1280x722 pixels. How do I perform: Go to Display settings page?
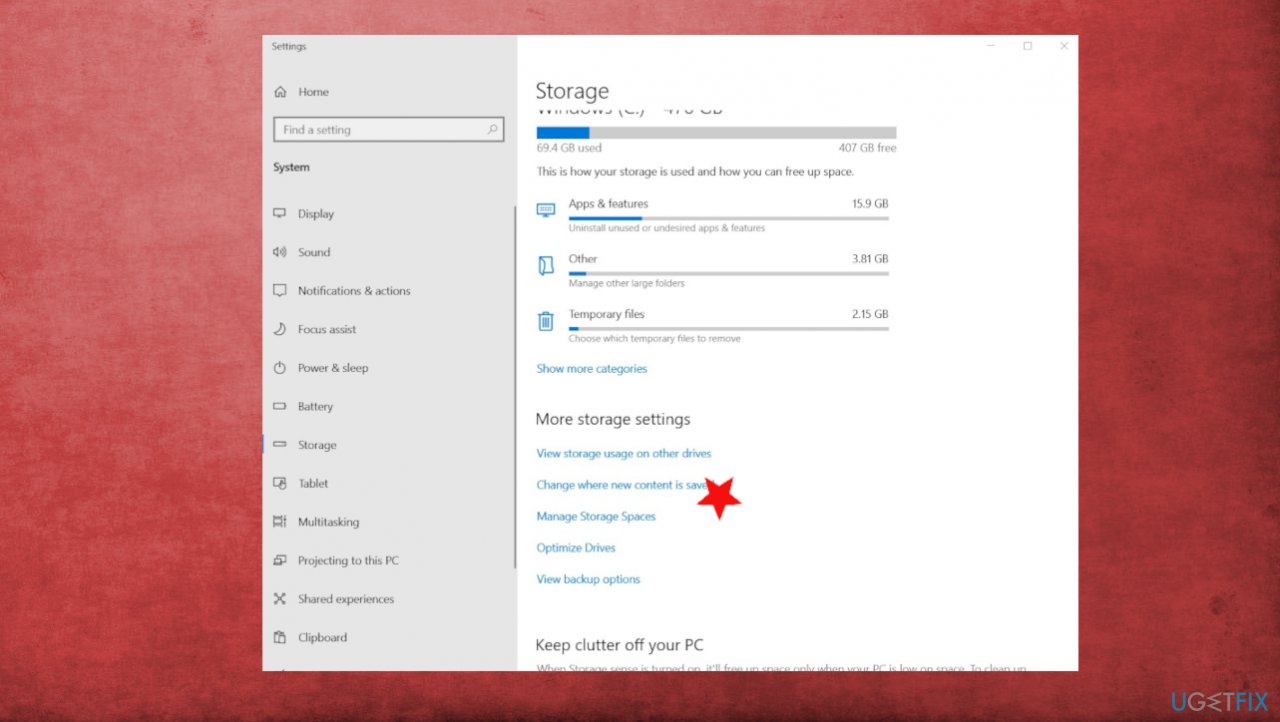pyautogui.click(x=316, y=214)
